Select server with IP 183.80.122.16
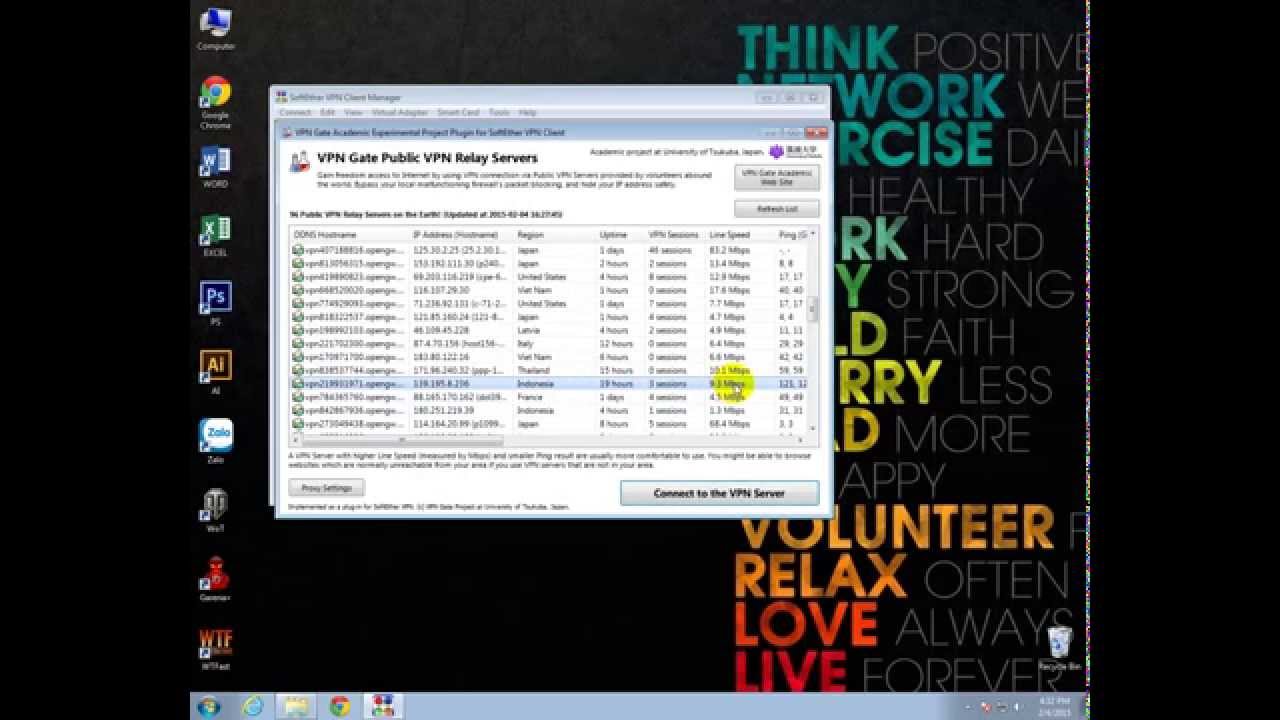Screen dimensions: 1280x720 coord(548,357)
